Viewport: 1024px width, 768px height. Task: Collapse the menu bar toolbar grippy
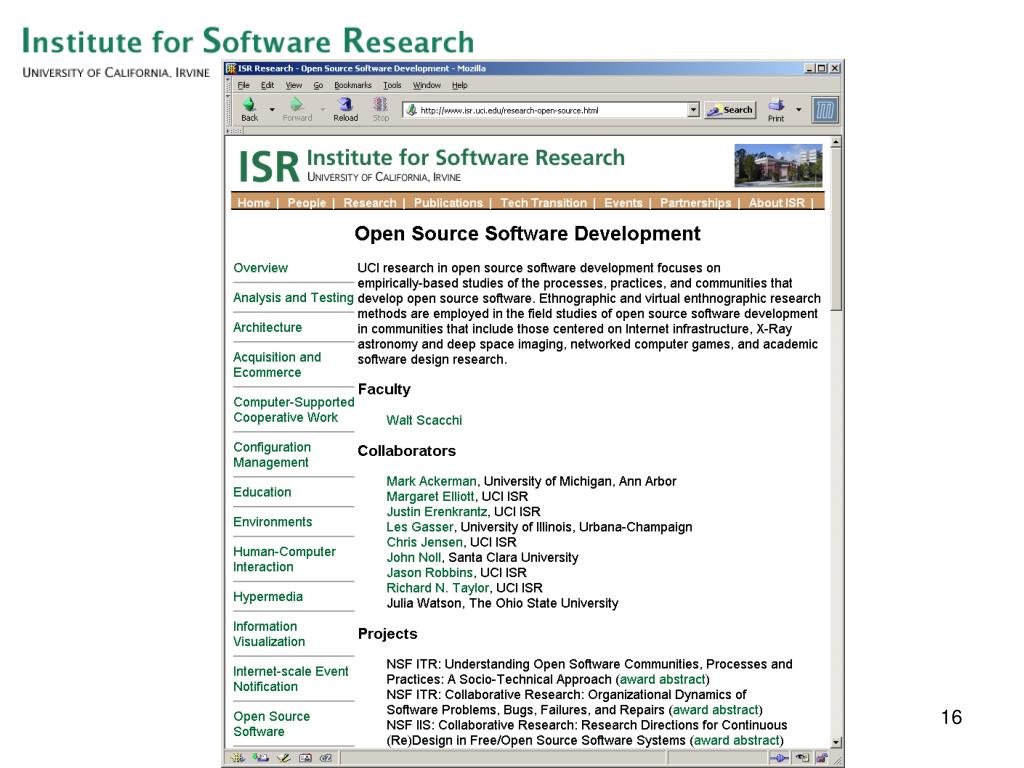228,85
